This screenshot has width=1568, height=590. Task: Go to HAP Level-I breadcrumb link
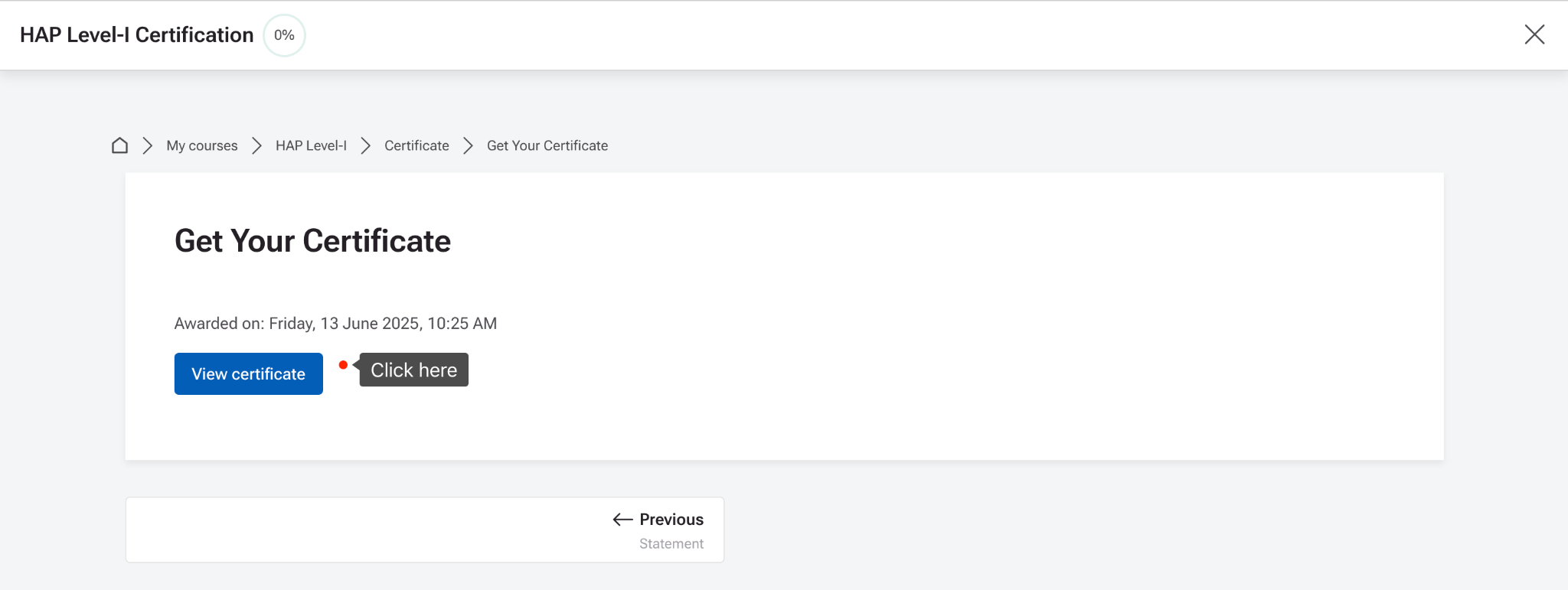pos(311,145)
